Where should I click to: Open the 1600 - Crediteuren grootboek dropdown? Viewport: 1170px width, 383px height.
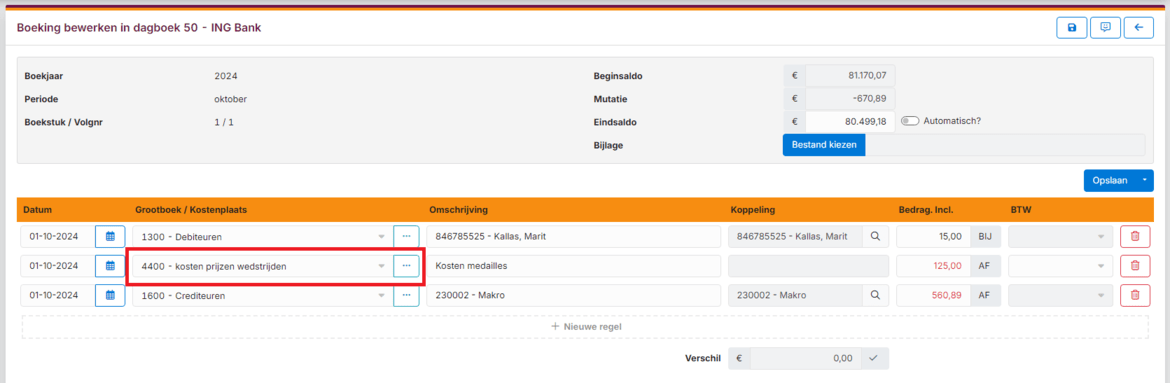pyautogui.click(x=262, y=296)
